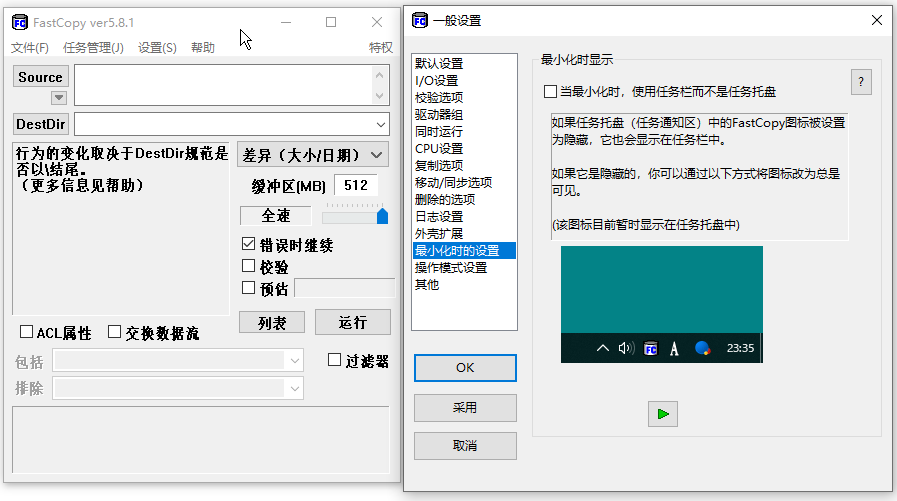Select 其他 in the settings list
This screenshot has width=897, height=501.
point(464,284)
